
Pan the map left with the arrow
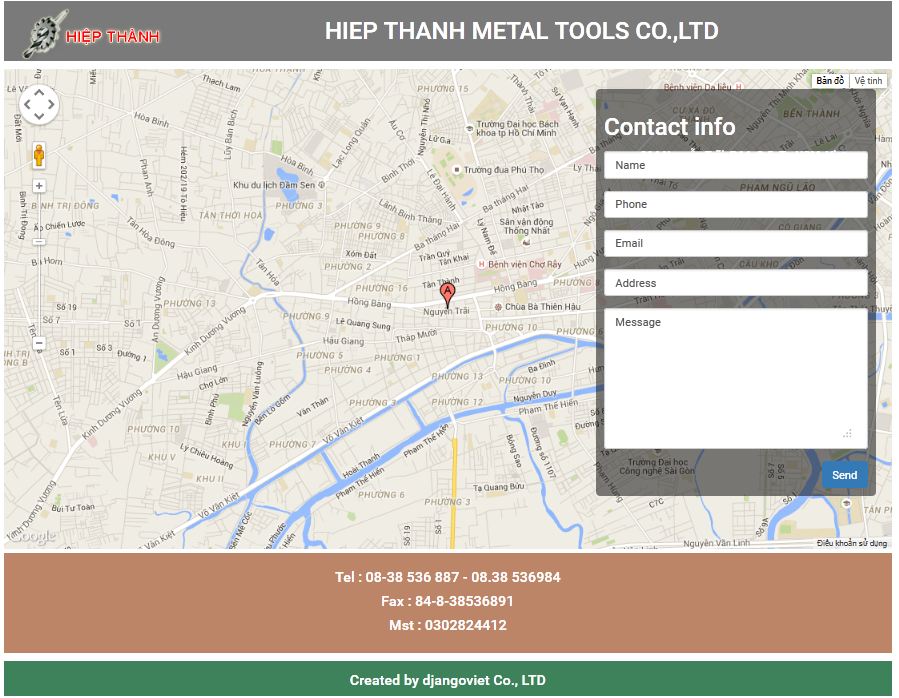[x=26, y=104]
